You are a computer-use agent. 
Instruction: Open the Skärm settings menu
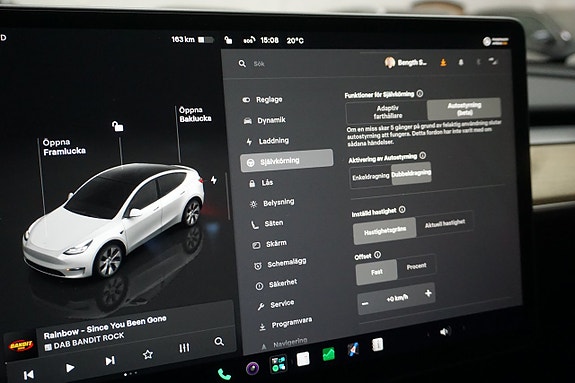click(x=269, y=244)
